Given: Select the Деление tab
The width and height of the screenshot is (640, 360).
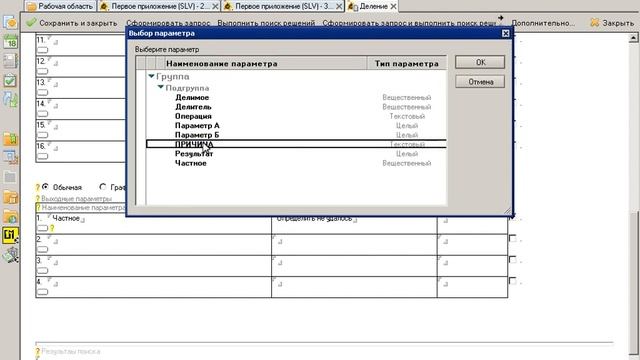Looking at the screenshot, I should 373,7.
